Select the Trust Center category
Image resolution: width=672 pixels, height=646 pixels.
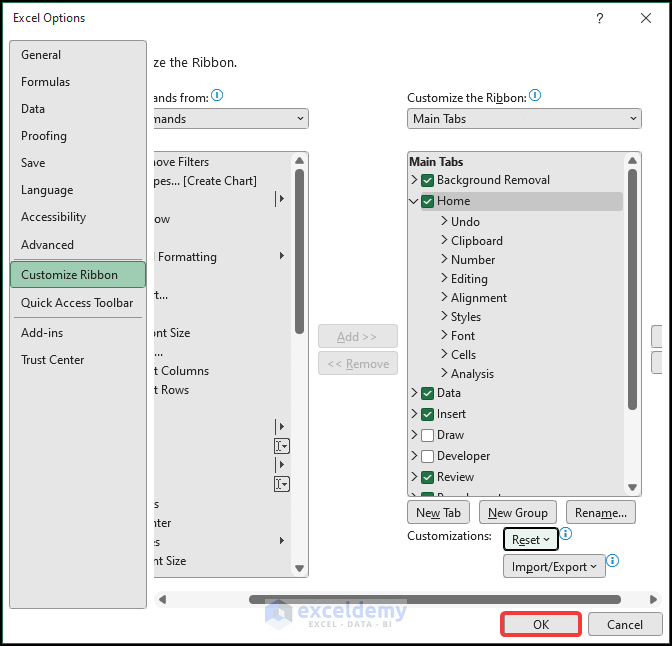(53, 360)
